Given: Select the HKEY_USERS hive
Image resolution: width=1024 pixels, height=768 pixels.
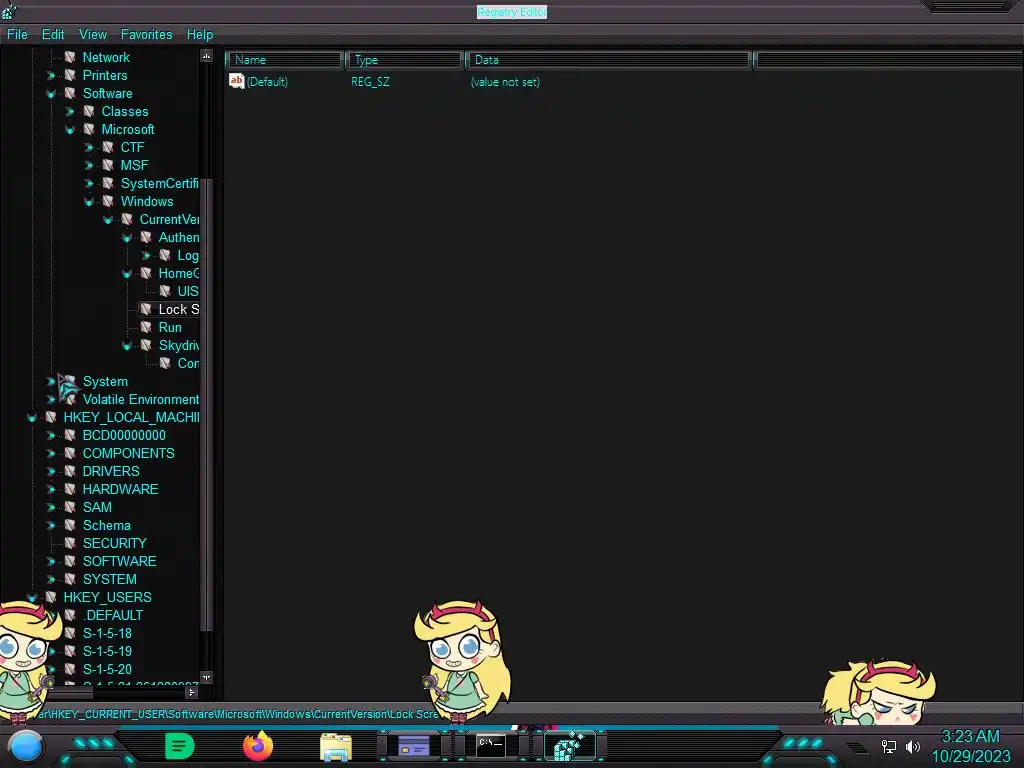Looking at the screenshot, I should [107, 598].
